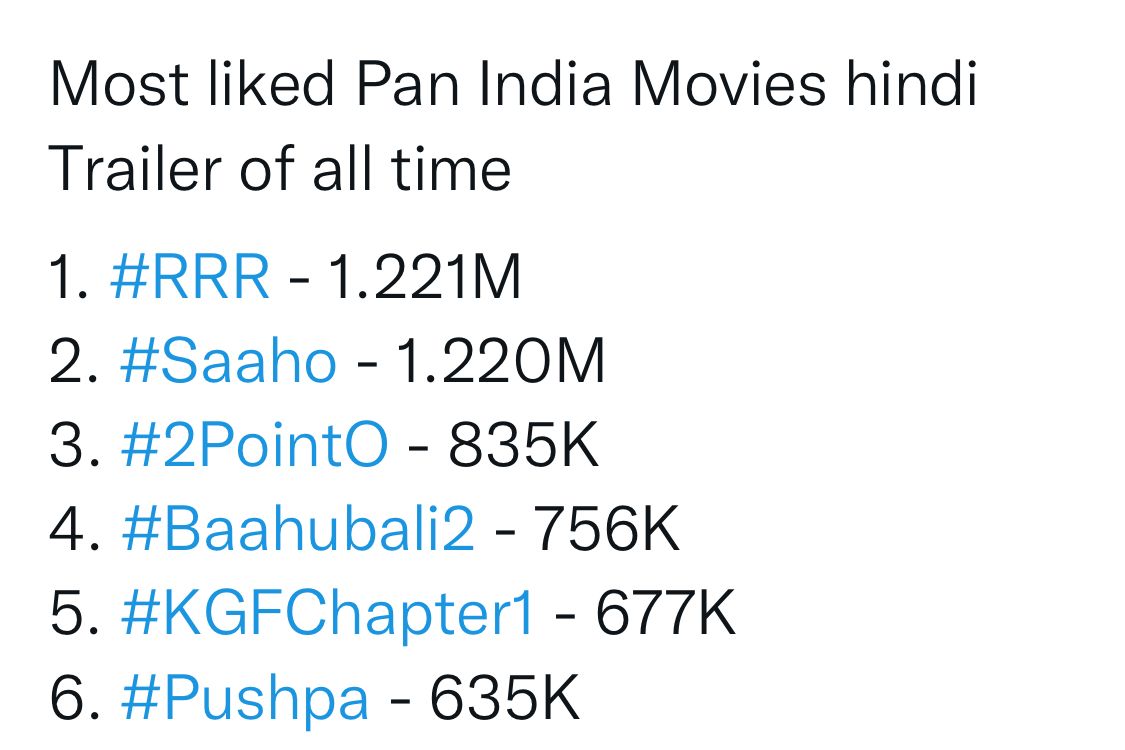The width and height of the screenshot is (1125, 750).
Task: Click the 756K count beside #Baahubali2
Action: [606, 531]
